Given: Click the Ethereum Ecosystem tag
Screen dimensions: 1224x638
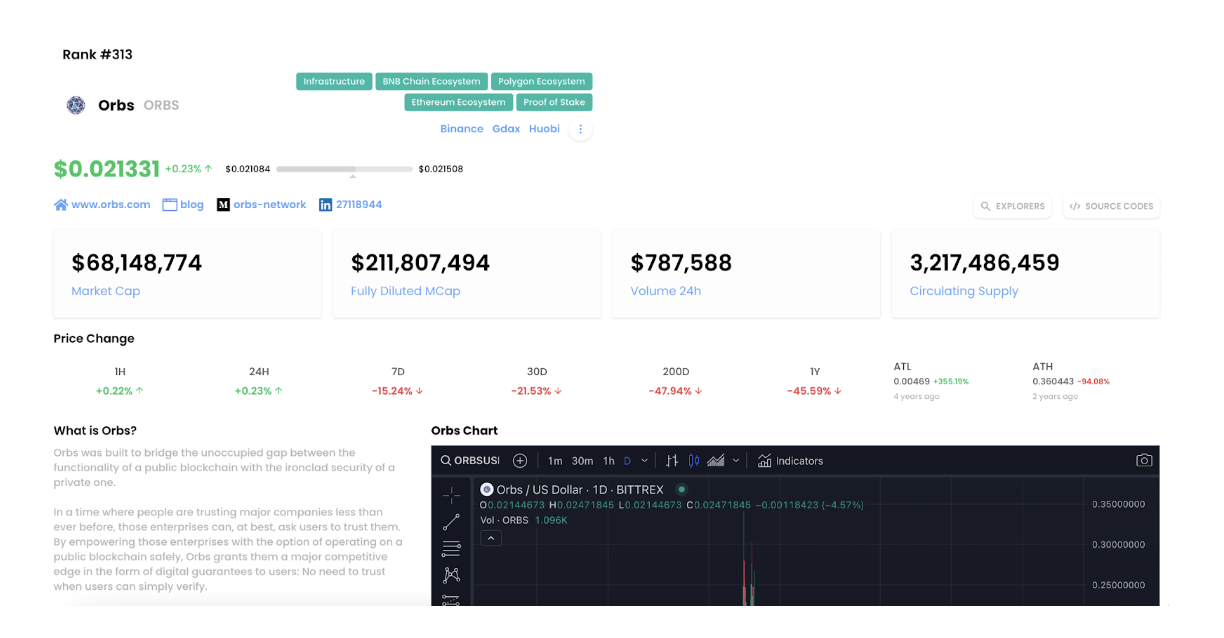Looking at the screenshot, I should 459,102.
